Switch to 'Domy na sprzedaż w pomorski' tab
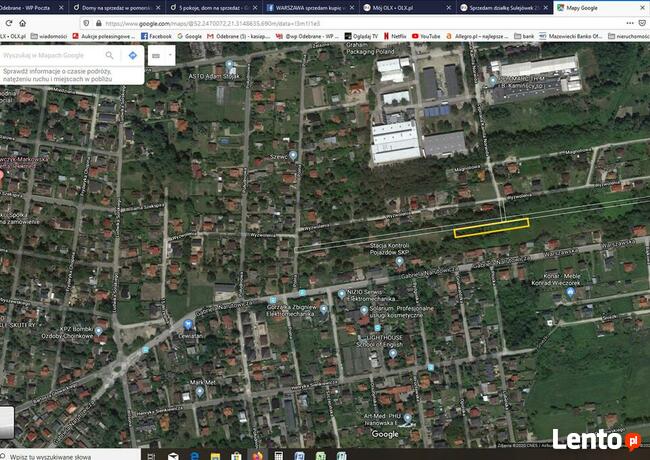Viewport: 650px width, 460px height. click(116, 7)
